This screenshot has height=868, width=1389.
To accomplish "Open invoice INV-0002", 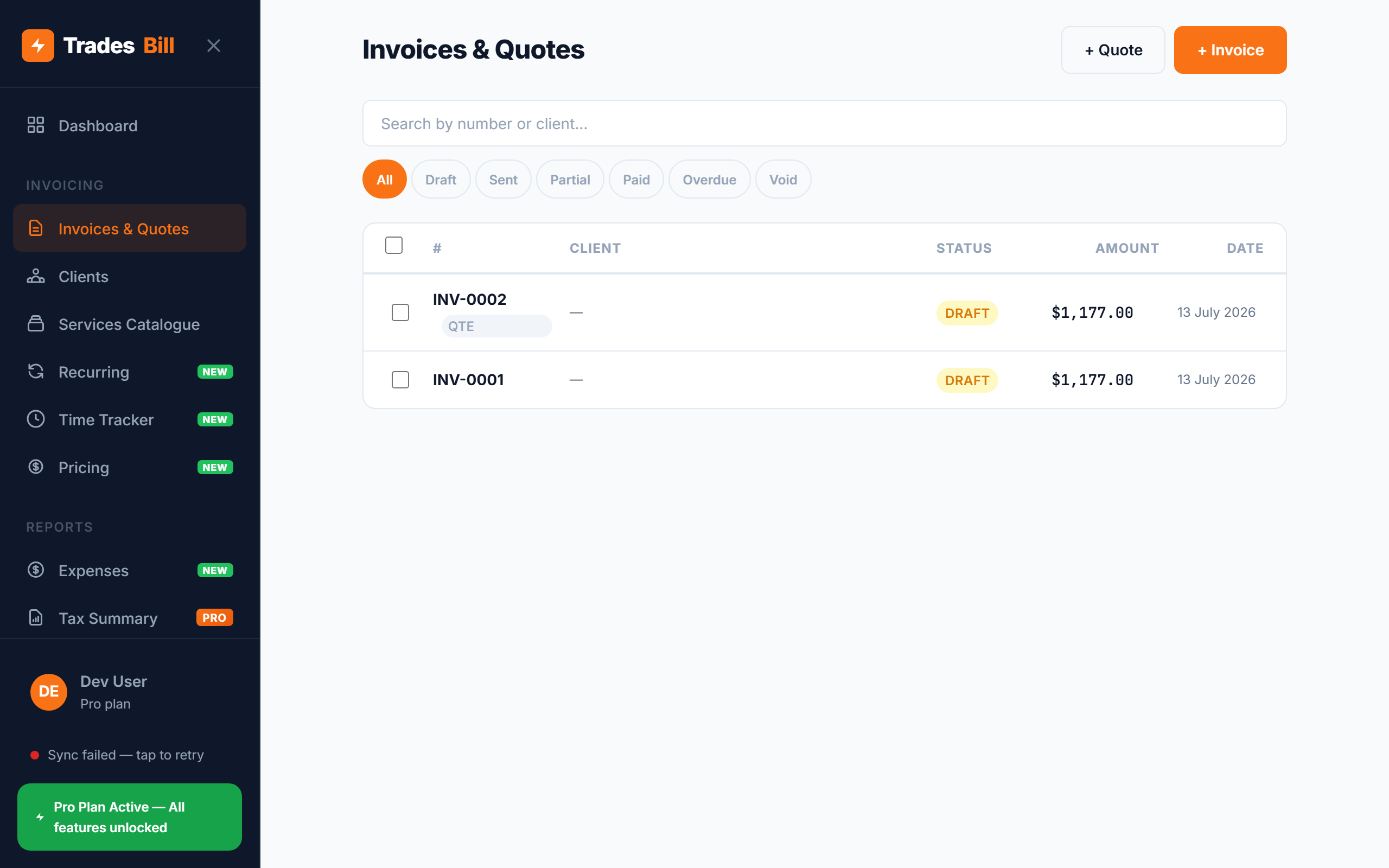I will click(469, 299).
